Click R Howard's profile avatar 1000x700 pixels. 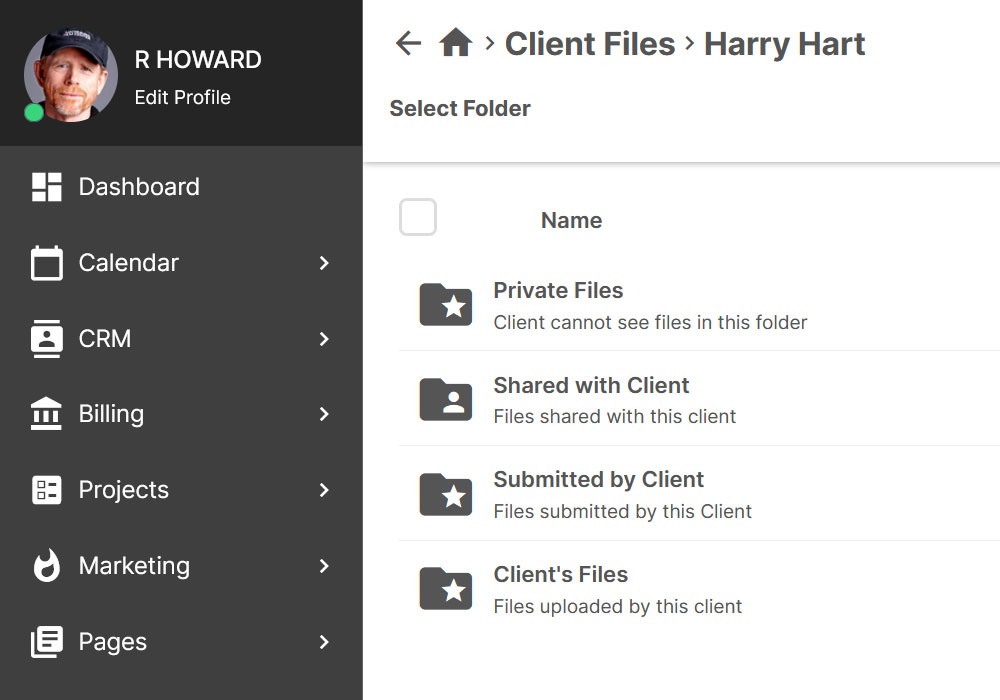[64, 73]
